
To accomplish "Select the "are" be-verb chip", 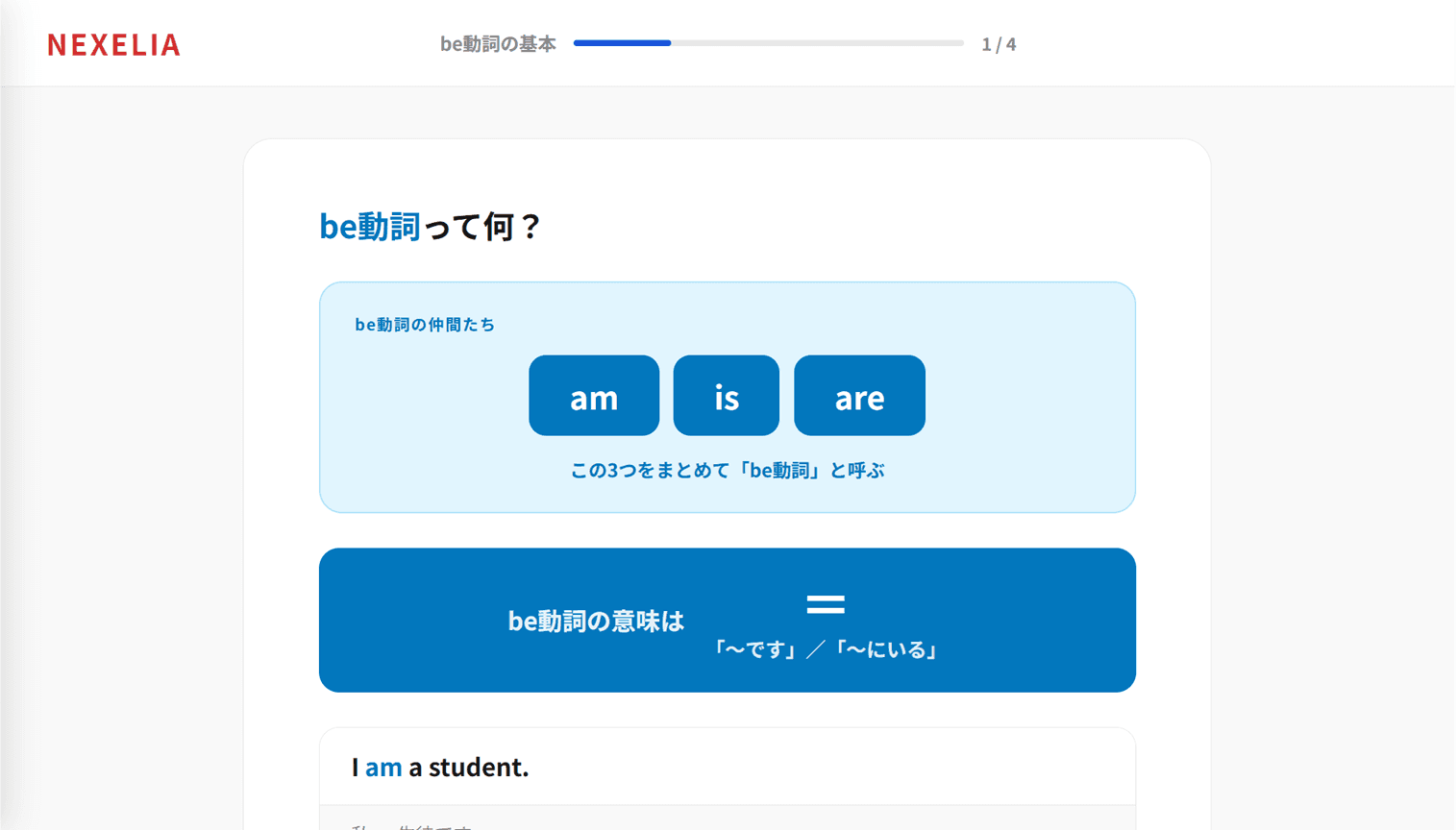I will point(858,395).
